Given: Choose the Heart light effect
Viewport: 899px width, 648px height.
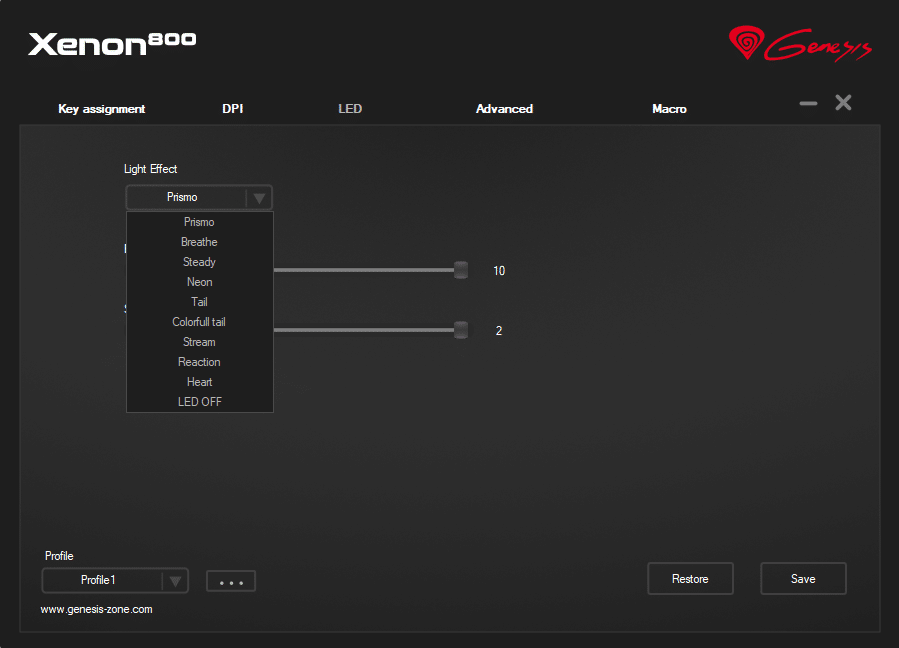Looking at the screenshot, I should point(199,382).
